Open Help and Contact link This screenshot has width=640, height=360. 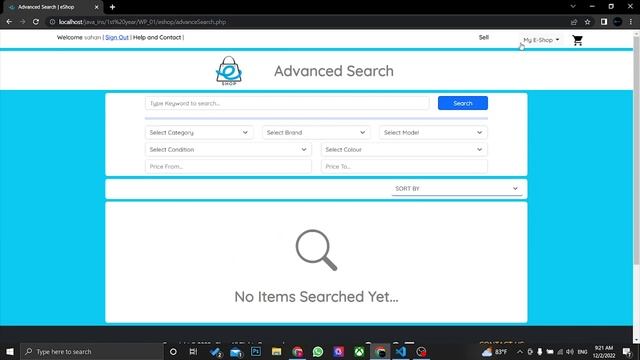[x=157, y=37]
